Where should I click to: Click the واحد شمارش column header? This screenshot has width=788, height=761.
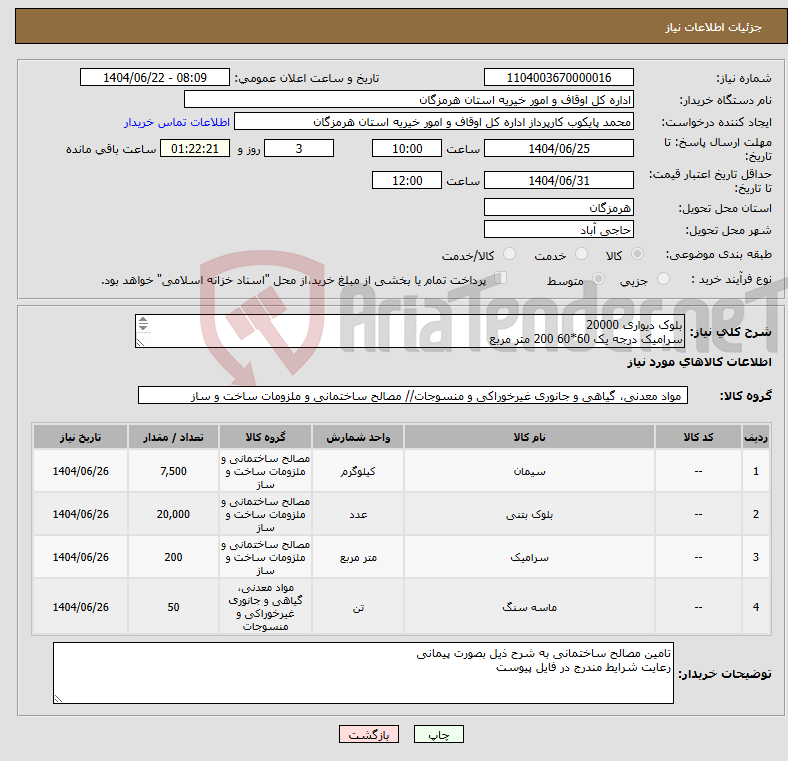(358, 437)
